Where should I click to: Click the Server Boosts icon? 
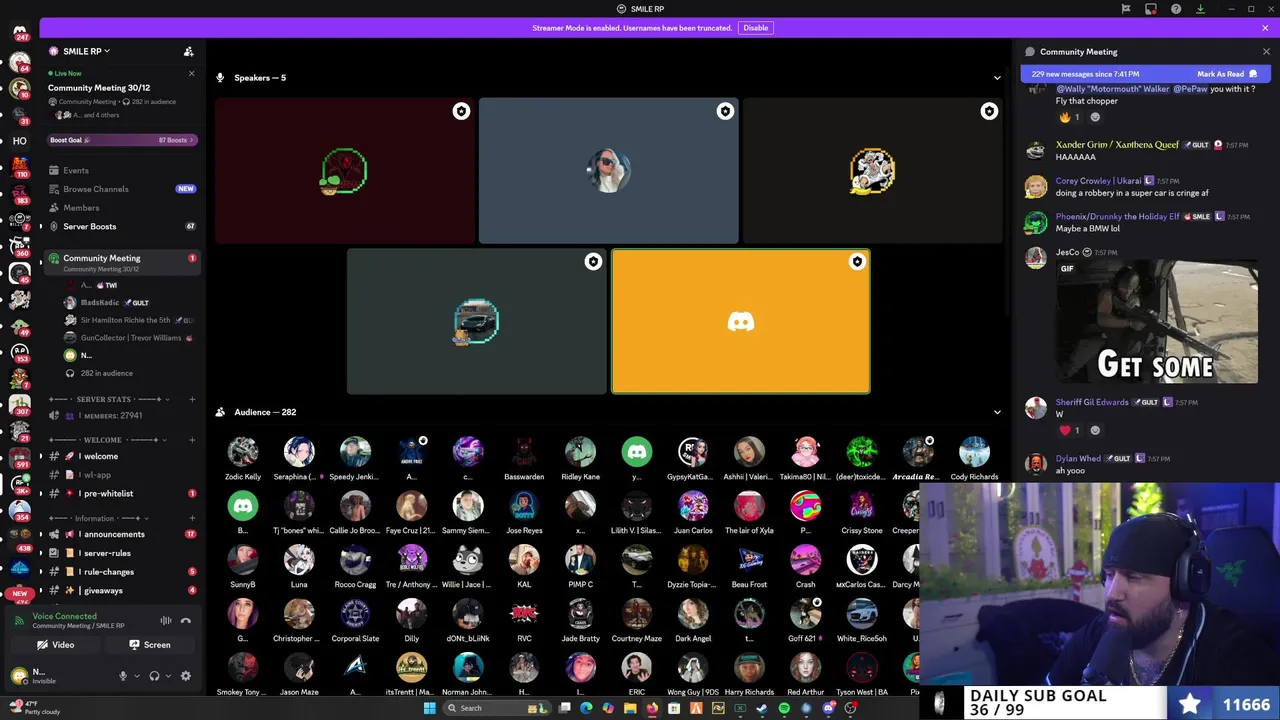pos(54,226)
